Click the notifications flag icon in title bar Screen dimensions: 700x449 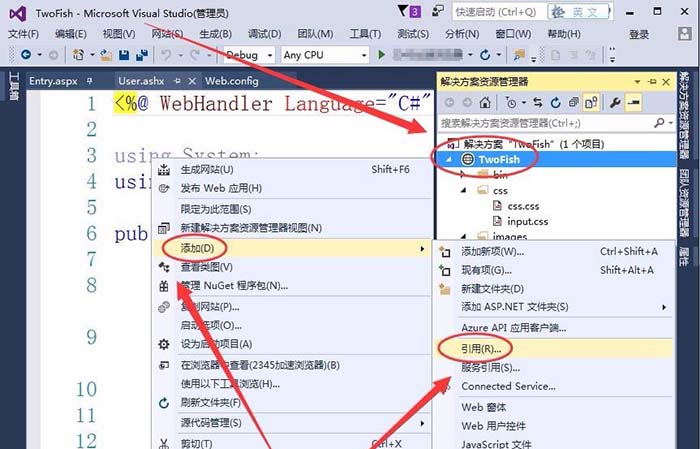click(403, 11)
